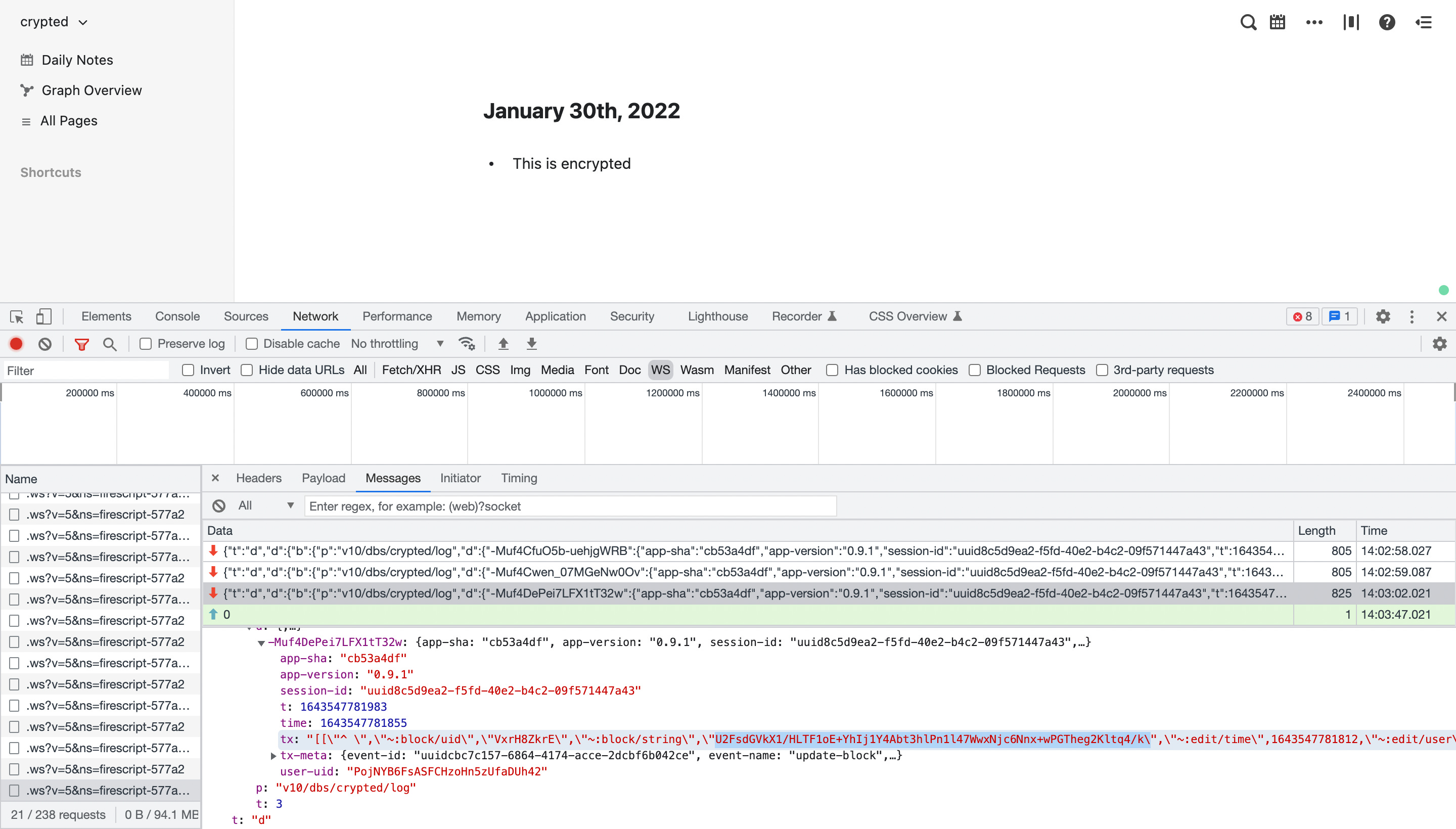This screenshot has height=829, width=1456.
Task: Open the Headers tab of request
Action: [258, 478]
